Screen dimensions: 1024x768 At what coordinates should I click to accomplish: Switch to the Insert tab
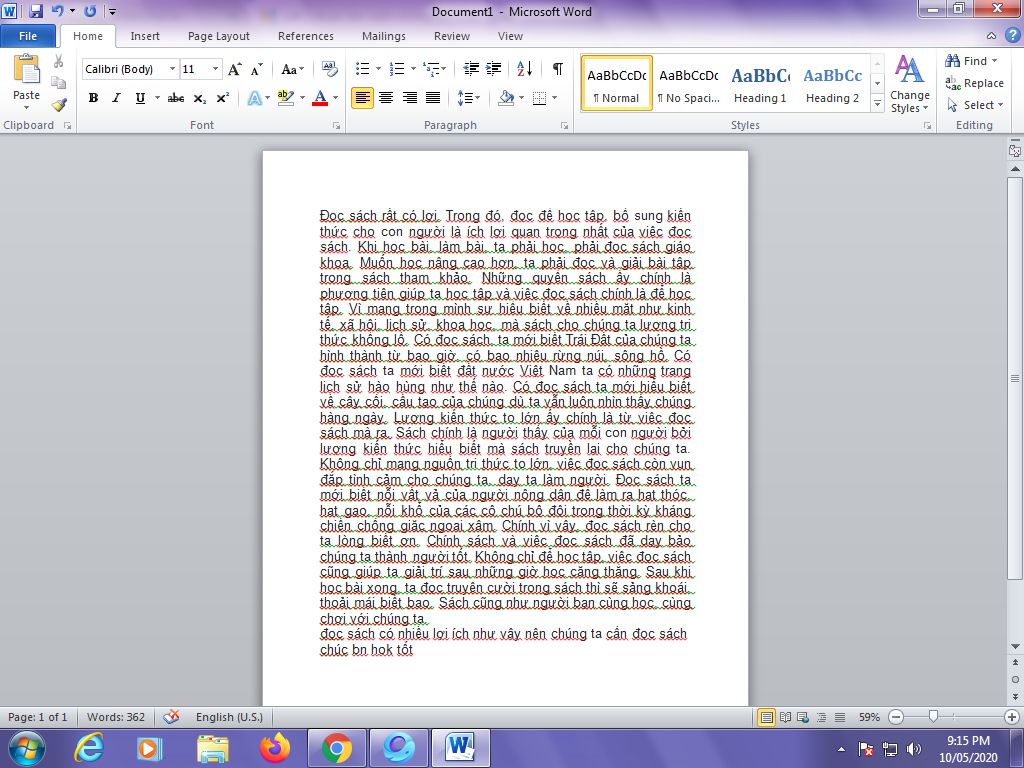coord(145,36)
